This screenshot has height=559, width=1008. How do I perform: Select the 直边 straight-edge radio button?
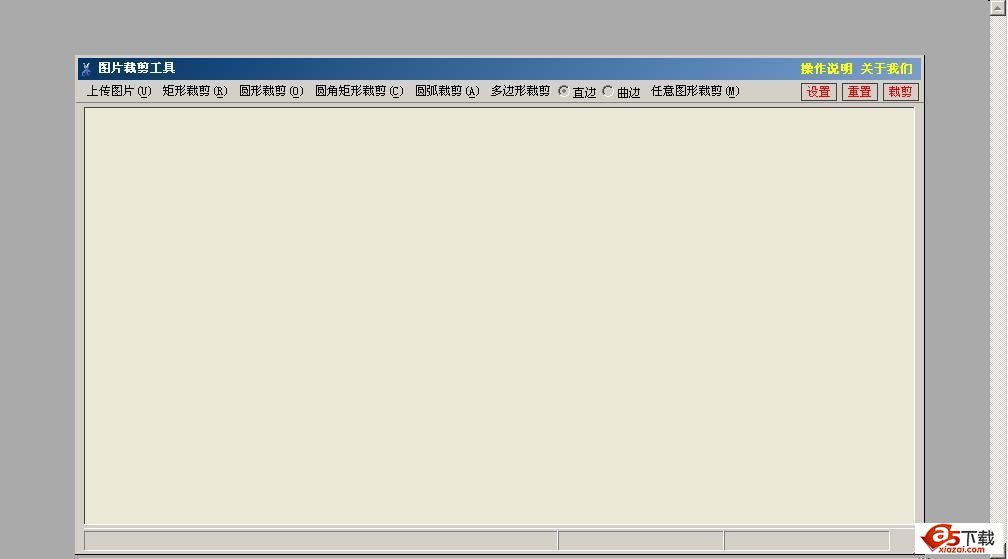(564, 91)
